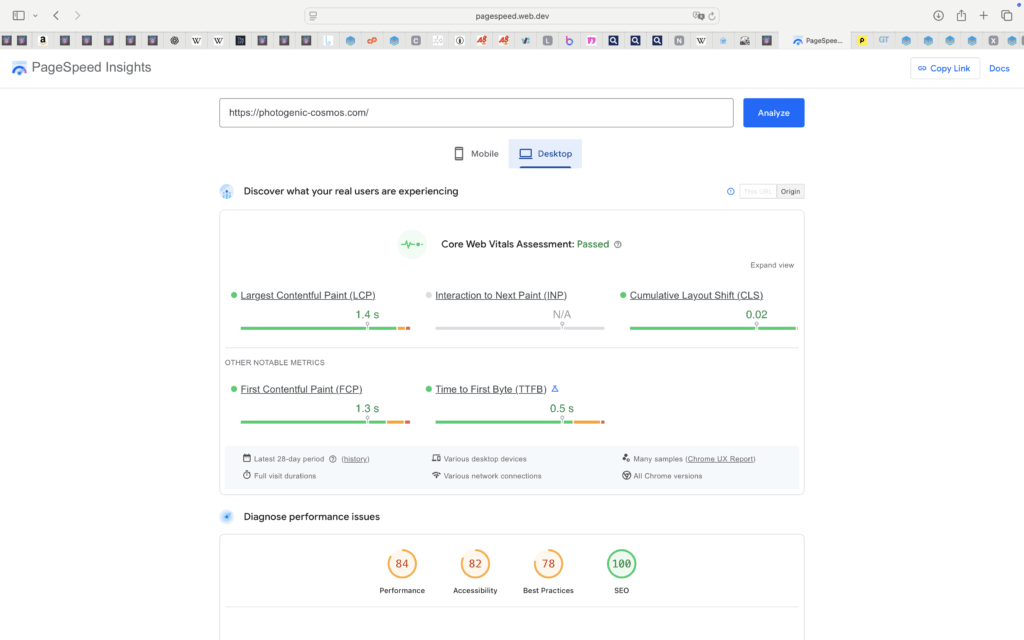1024x640 pixels.
Task: Open the sidebar dropdown chevron in Safari
Action: click(35, 15)
